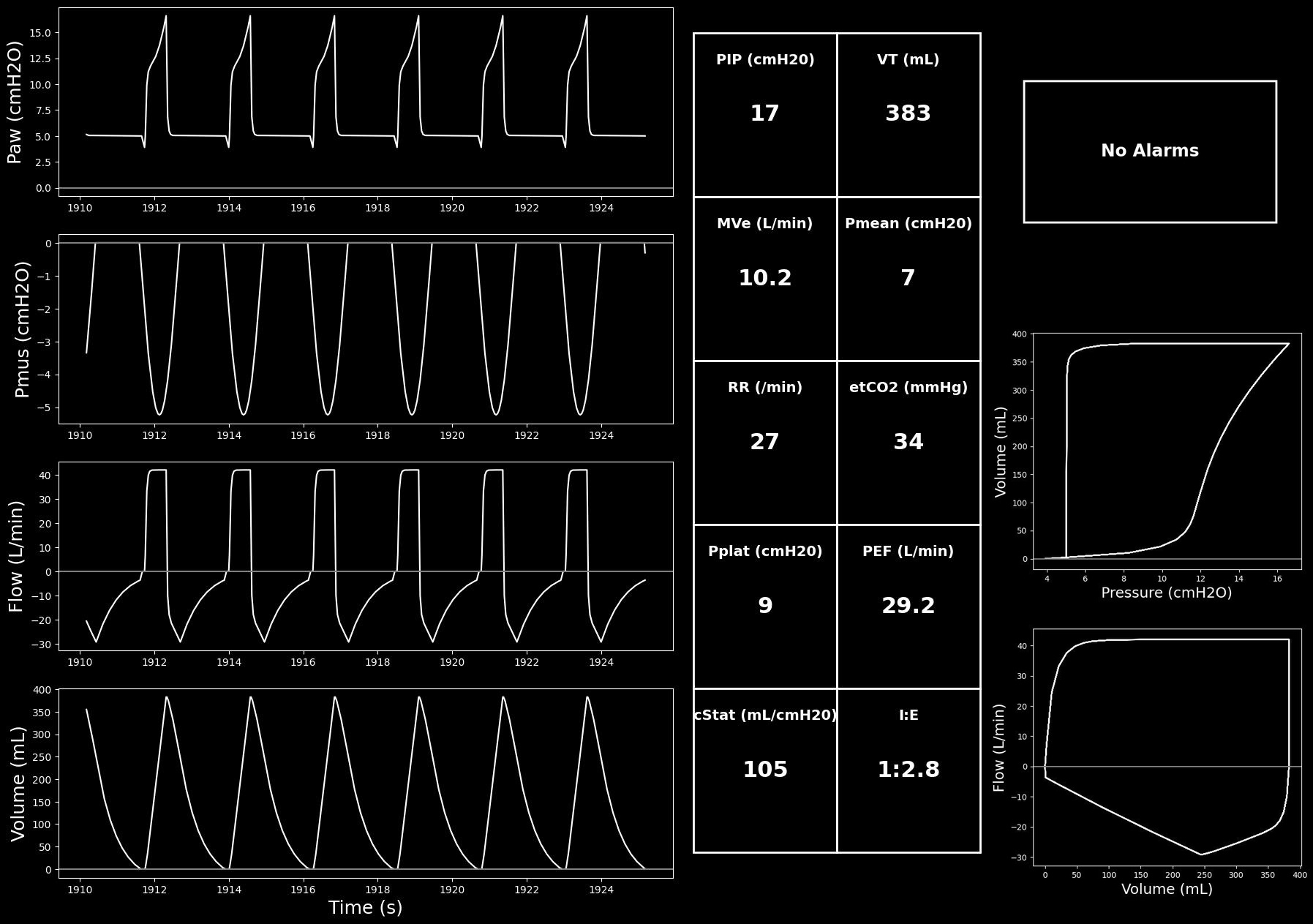
Task: Select the I:E ratio tile
Action: point(908,770)
